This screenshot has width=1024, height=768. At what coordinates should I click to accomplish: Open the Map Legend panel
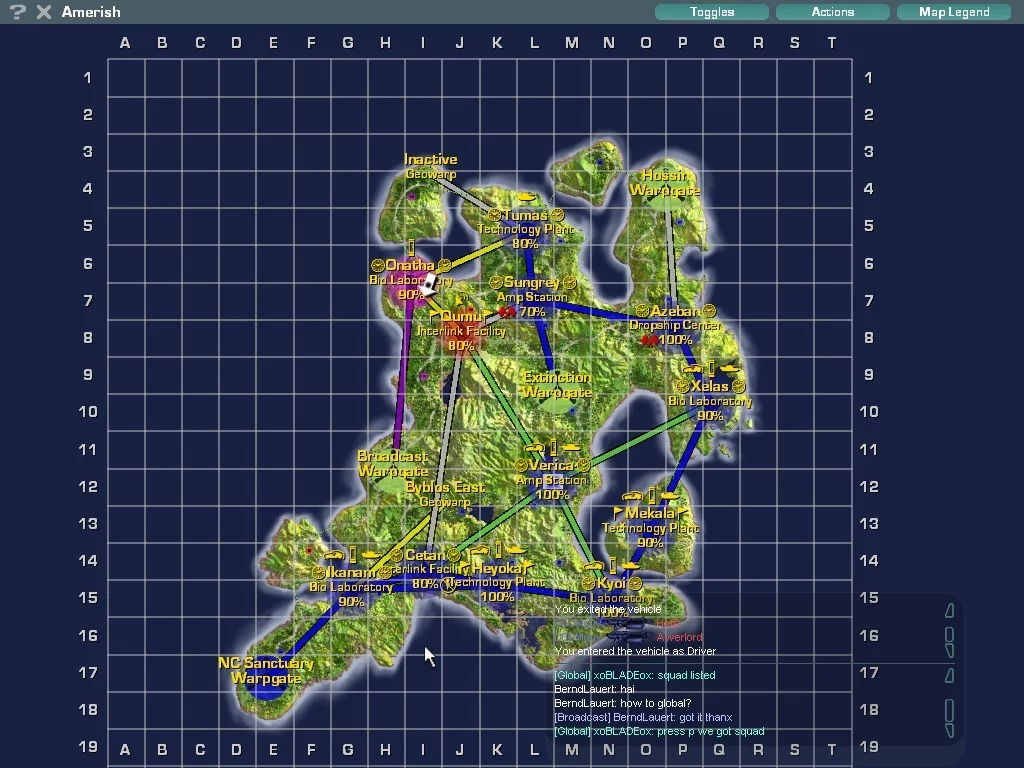pyautogui.click(x=953, y=12)
